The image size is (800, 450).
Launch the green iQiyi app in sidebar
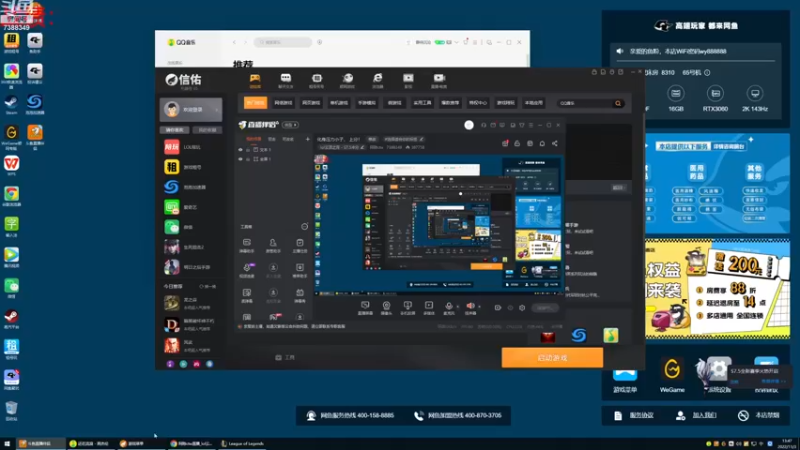(x=171, y=207)
